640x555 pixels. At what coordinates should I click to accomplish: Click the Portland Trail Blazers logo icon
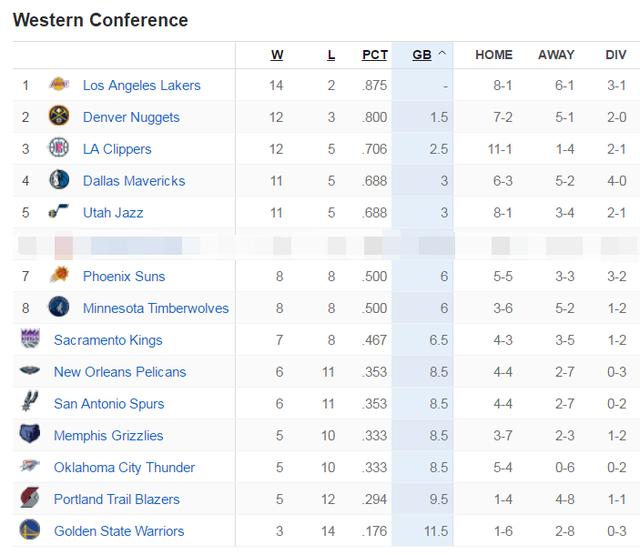(x=30, y=497)
